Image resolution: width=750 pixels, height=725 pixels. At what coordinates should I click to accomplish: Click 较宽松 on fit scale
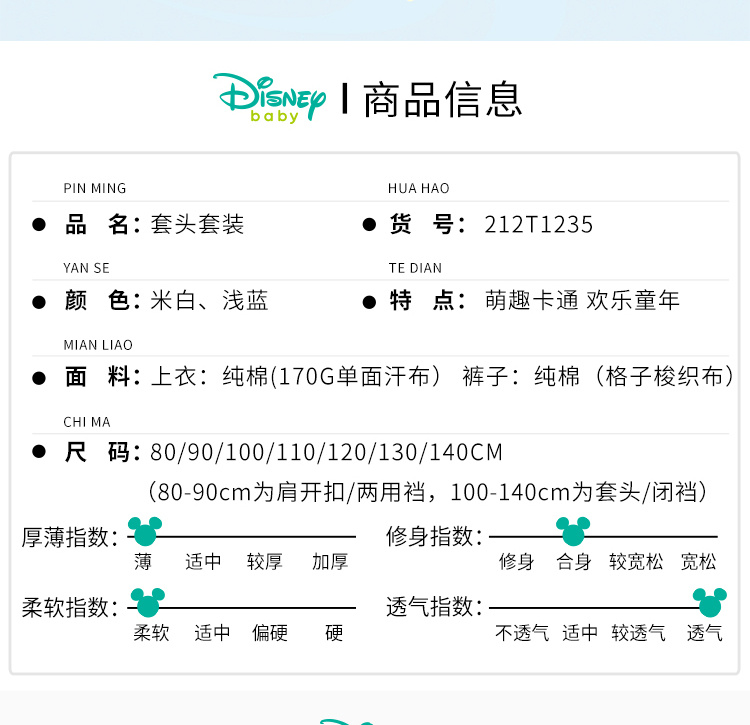coord(636,562)
